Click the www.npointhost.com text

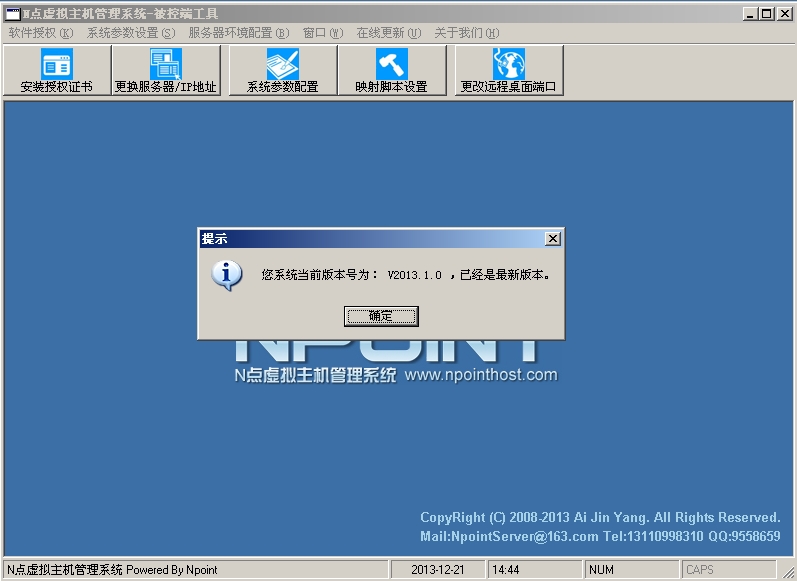coord(481,375)
